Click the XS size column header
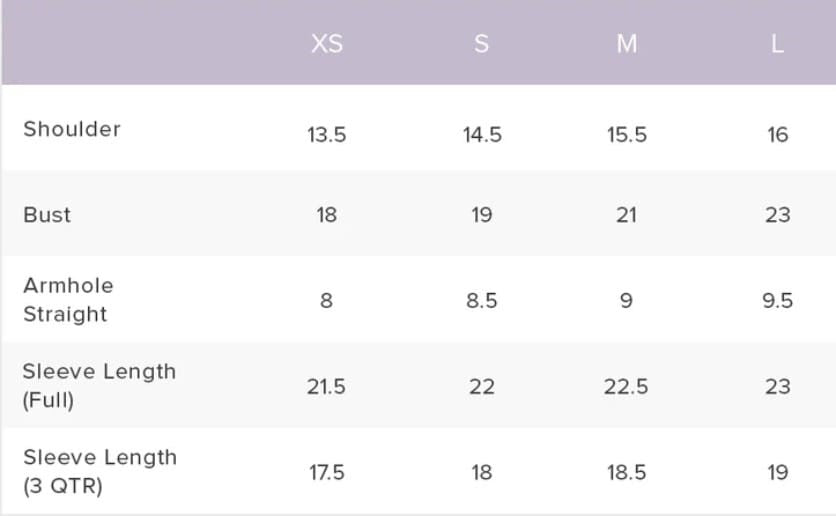This screenshot has width=836, height=516. 326,45
